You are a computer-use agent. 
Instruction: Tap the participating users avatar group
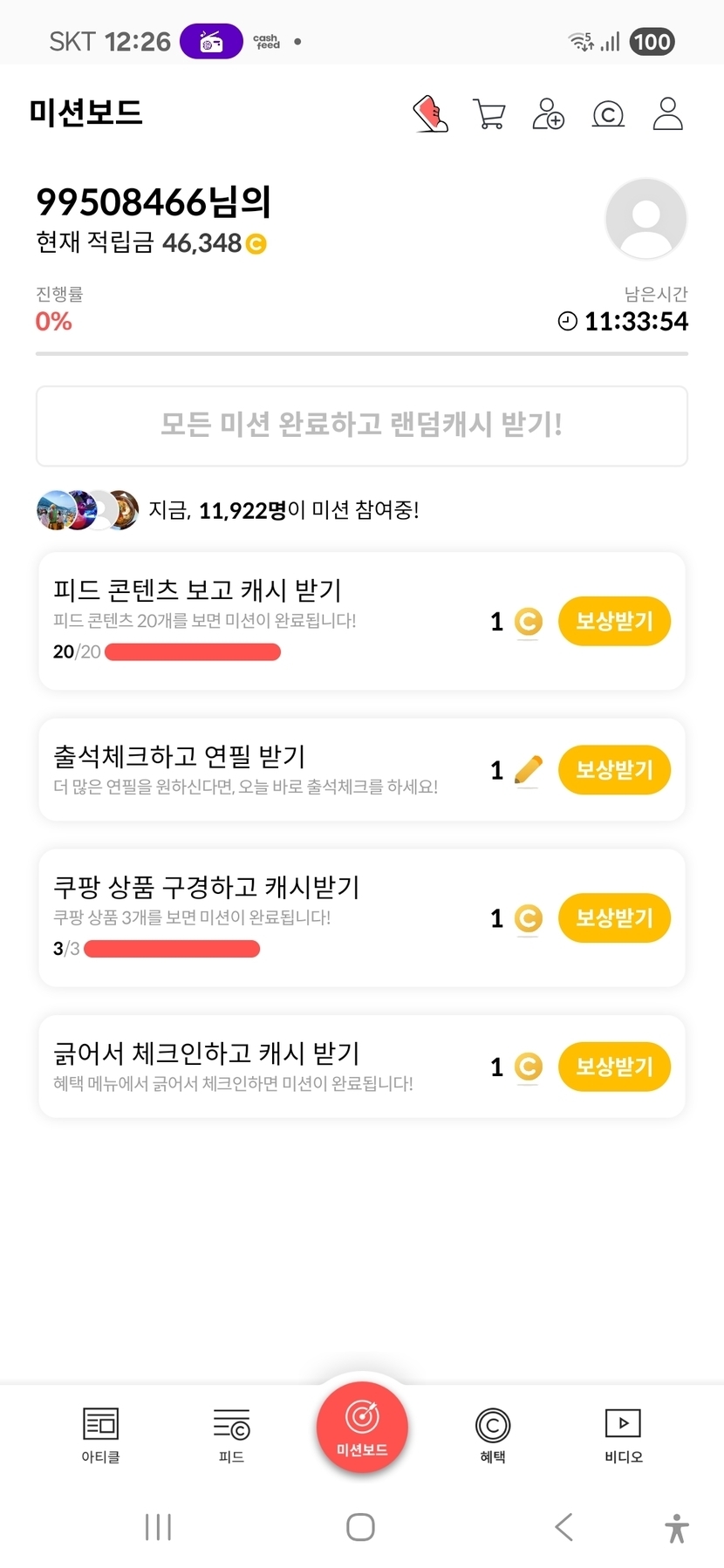[87, 510]
